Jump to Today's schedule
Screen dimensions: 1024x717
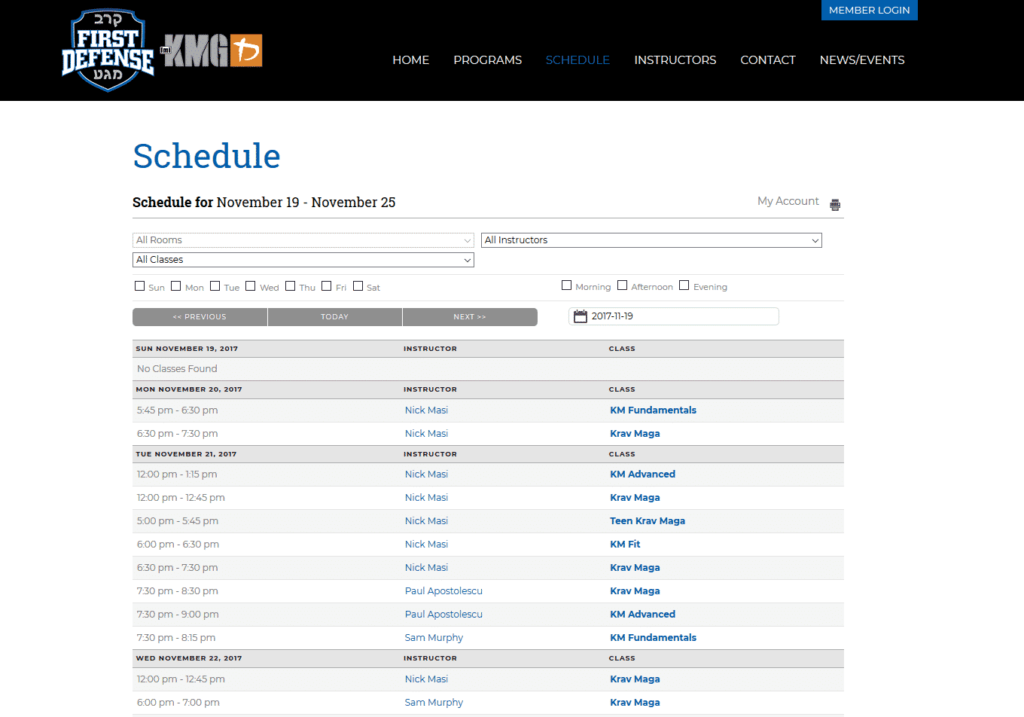(x=334, y=317)
